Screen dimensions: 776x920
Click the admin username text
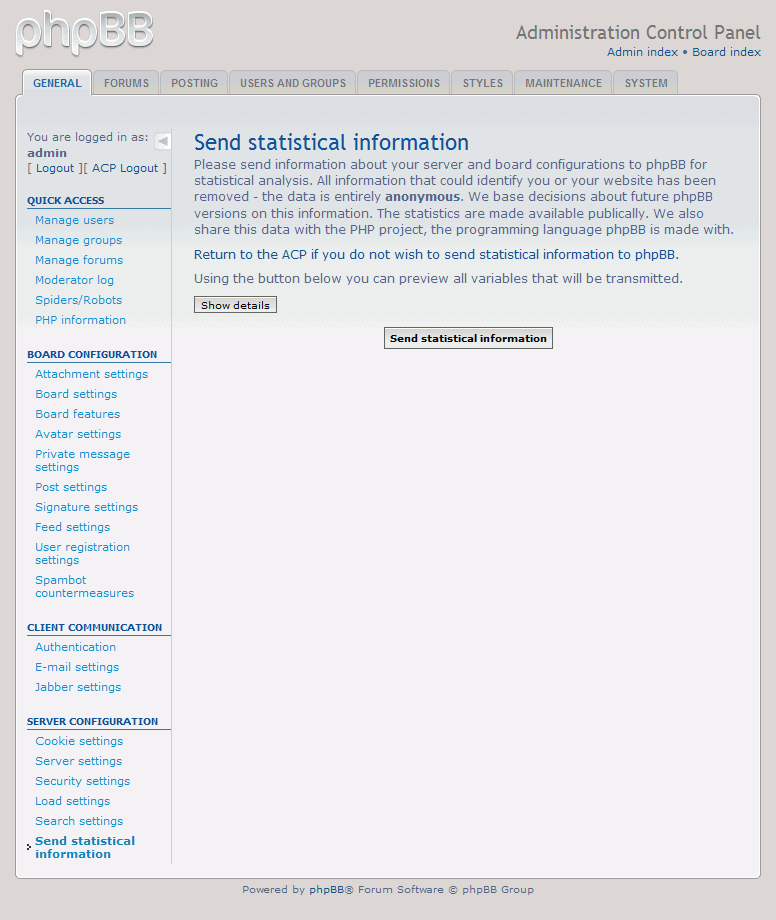click(x=47, y=153)
